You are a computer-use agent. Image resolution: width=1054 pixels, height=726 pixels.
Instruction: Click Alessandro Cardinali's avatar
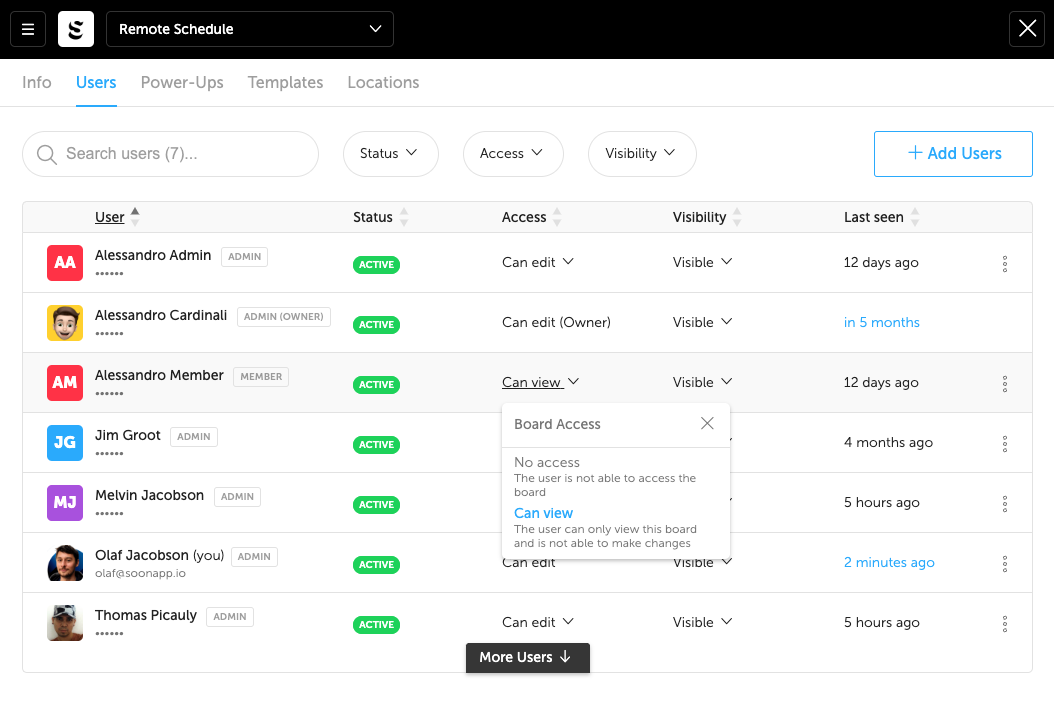click(65, 323)
